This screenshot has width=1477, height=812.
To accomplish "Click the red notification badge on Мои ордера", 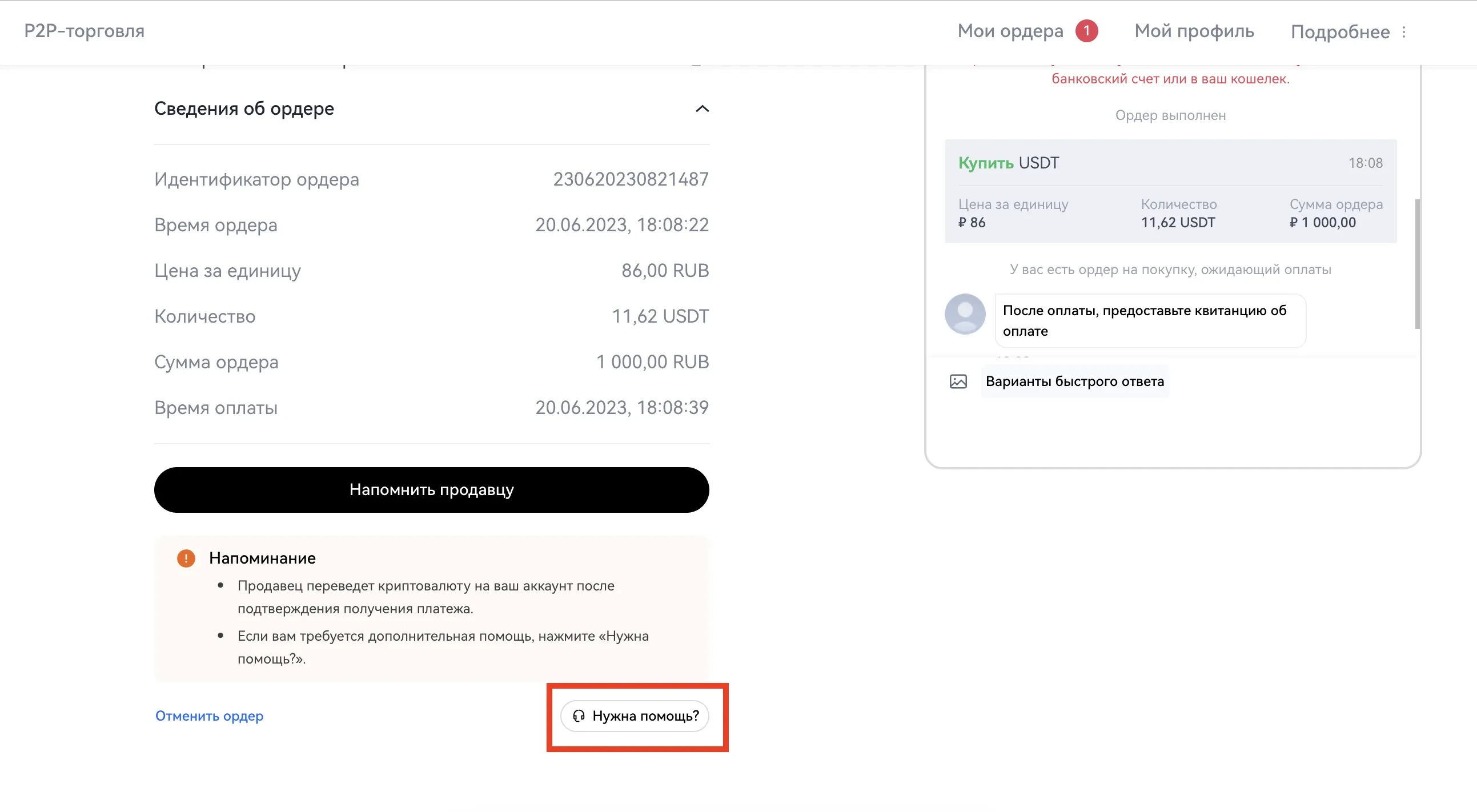I will click(1086, 31).
